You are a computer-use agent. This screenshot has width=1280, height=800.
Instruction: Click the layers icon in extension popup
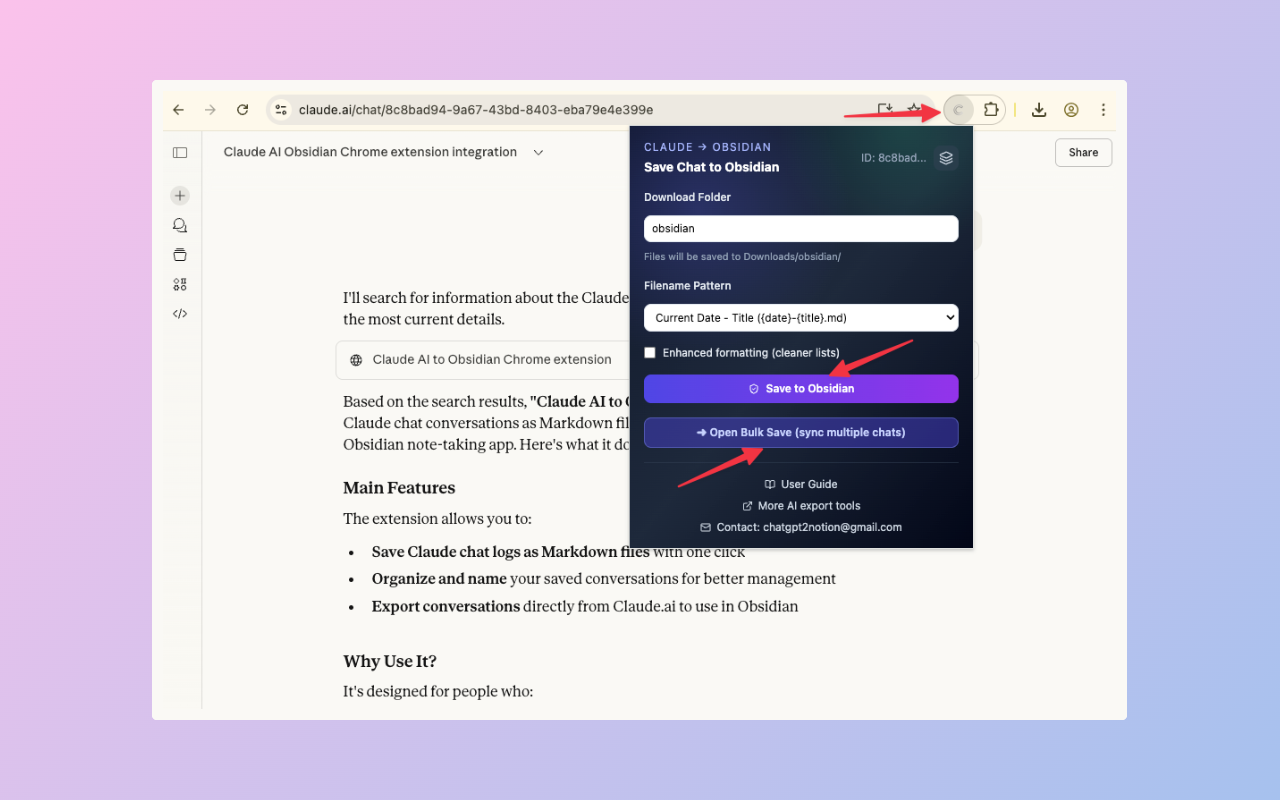click(x=946, y=158)
